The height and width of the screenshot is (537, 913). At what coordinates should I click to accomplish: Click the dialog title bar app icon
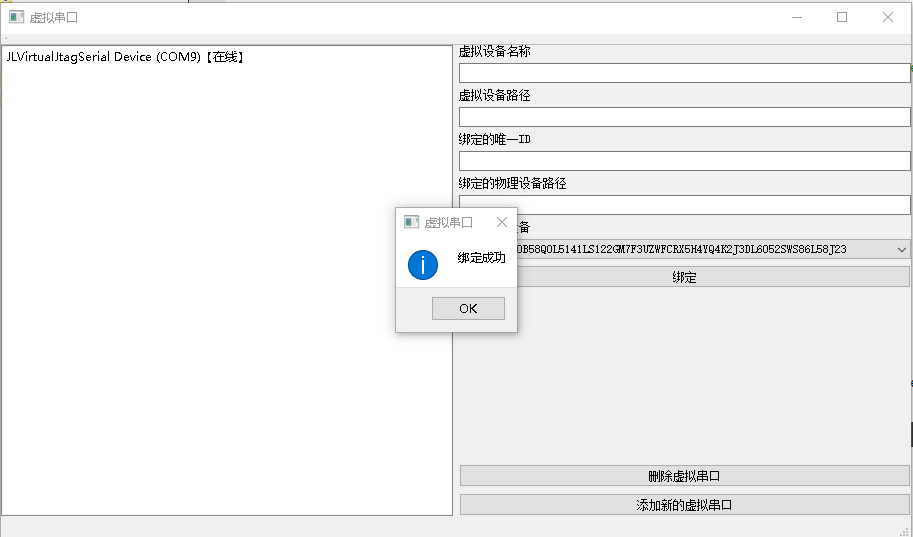[x=412, y=222]
